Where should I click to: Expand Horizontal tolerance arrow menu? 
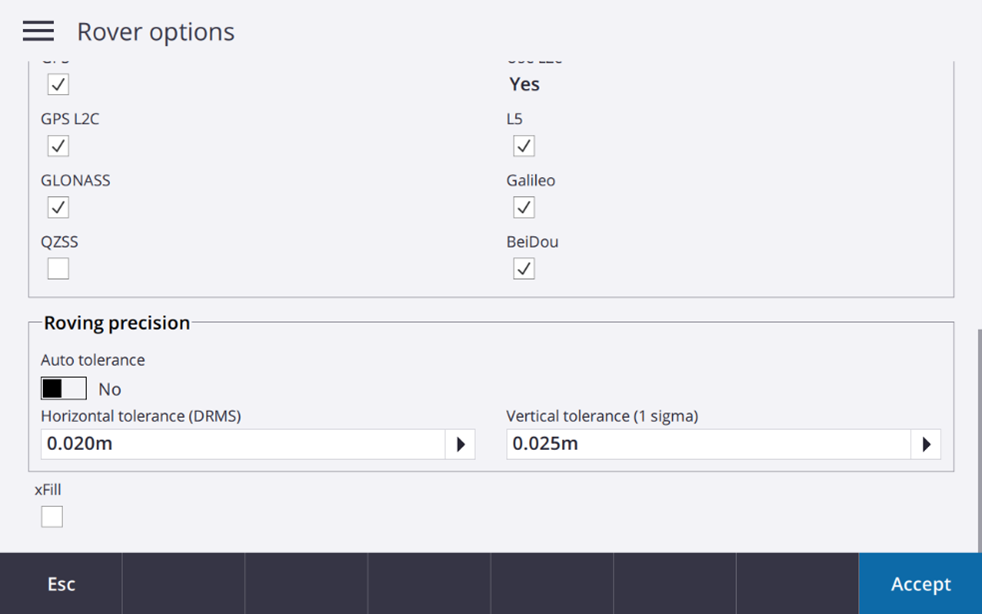[460, 444]
